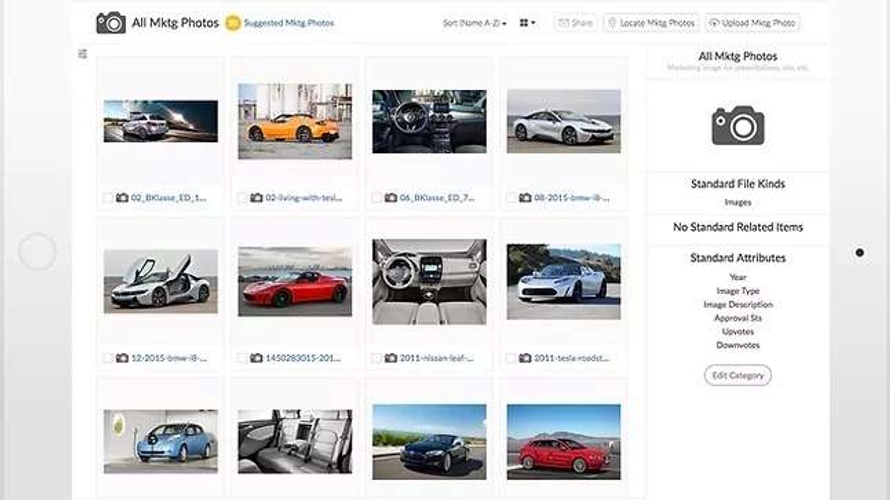Viewport: 890px width, 500px height.
Task: Click Locate Mktg Photos button
Action: click(x=651, y=23)
